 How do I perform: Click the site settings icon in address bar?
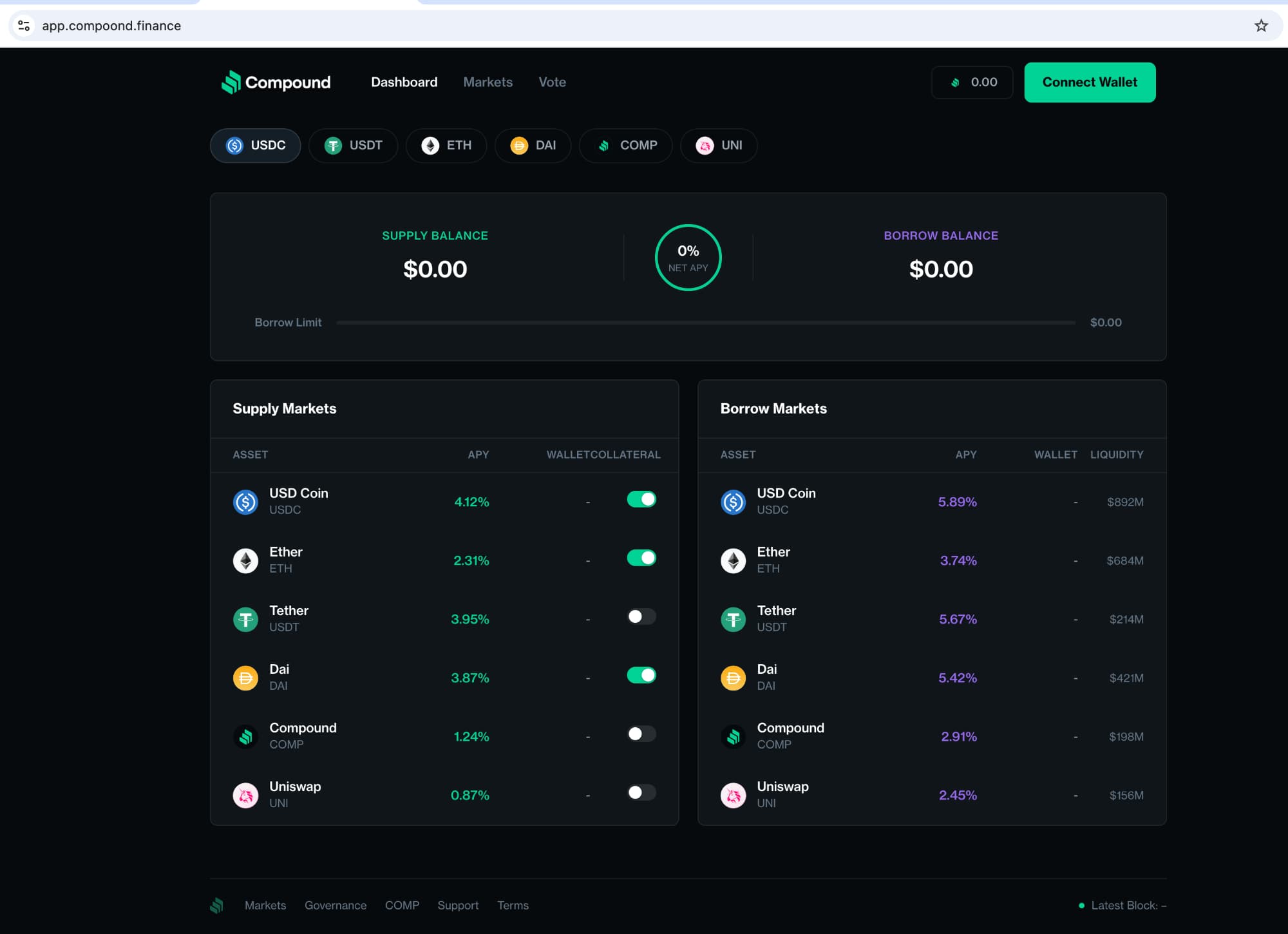click(24, 26)
